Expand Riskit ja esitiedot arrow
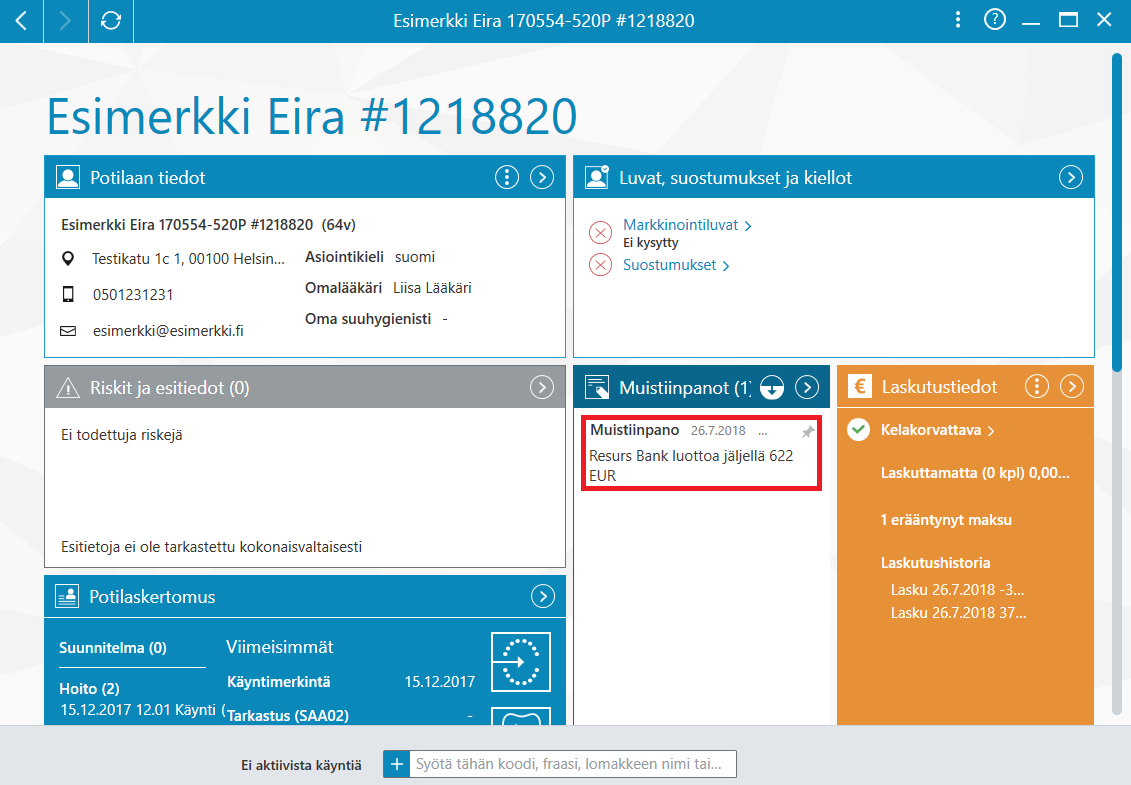Image resolution: width=1131 pixels, height=785 pixels. pyautogui.click(x=542, y=387)
